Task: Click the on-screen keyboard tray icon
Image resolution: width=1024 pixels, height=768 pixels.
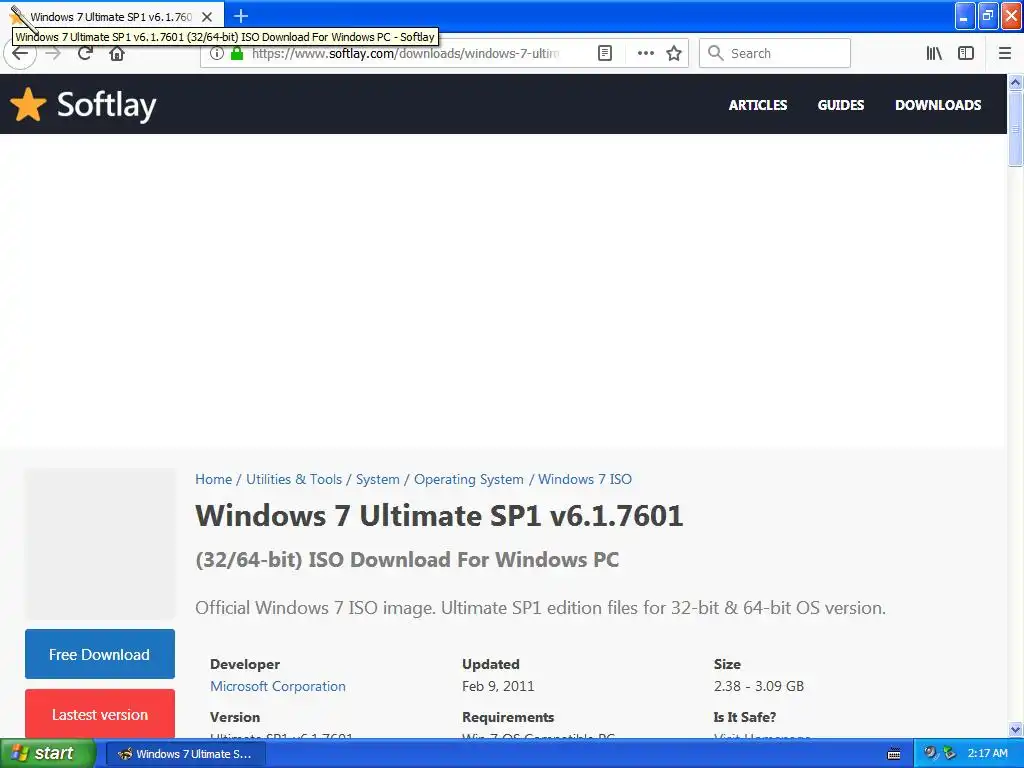Action: point(894,754)
